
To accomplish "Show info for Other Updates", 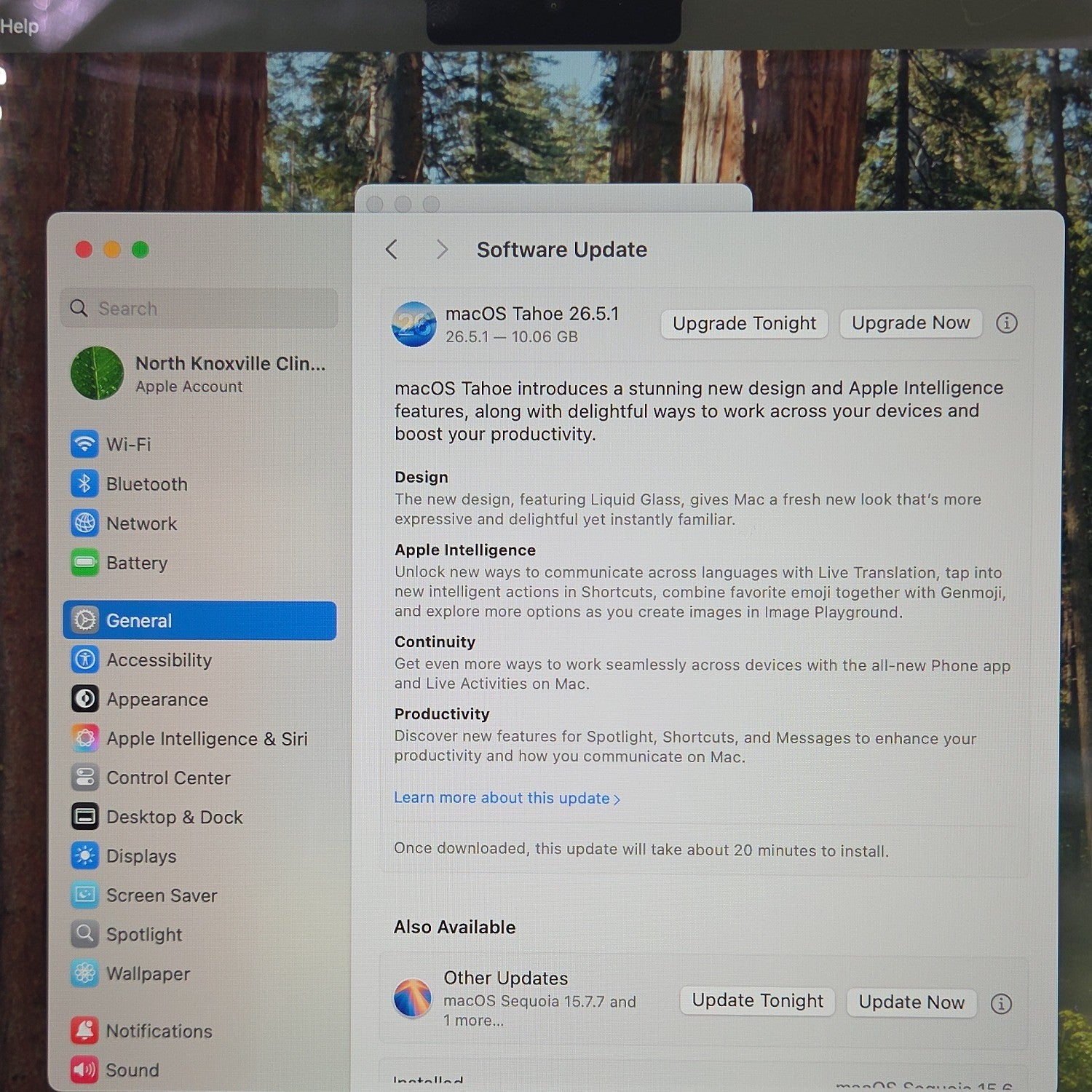I will coord(1002,1003).
